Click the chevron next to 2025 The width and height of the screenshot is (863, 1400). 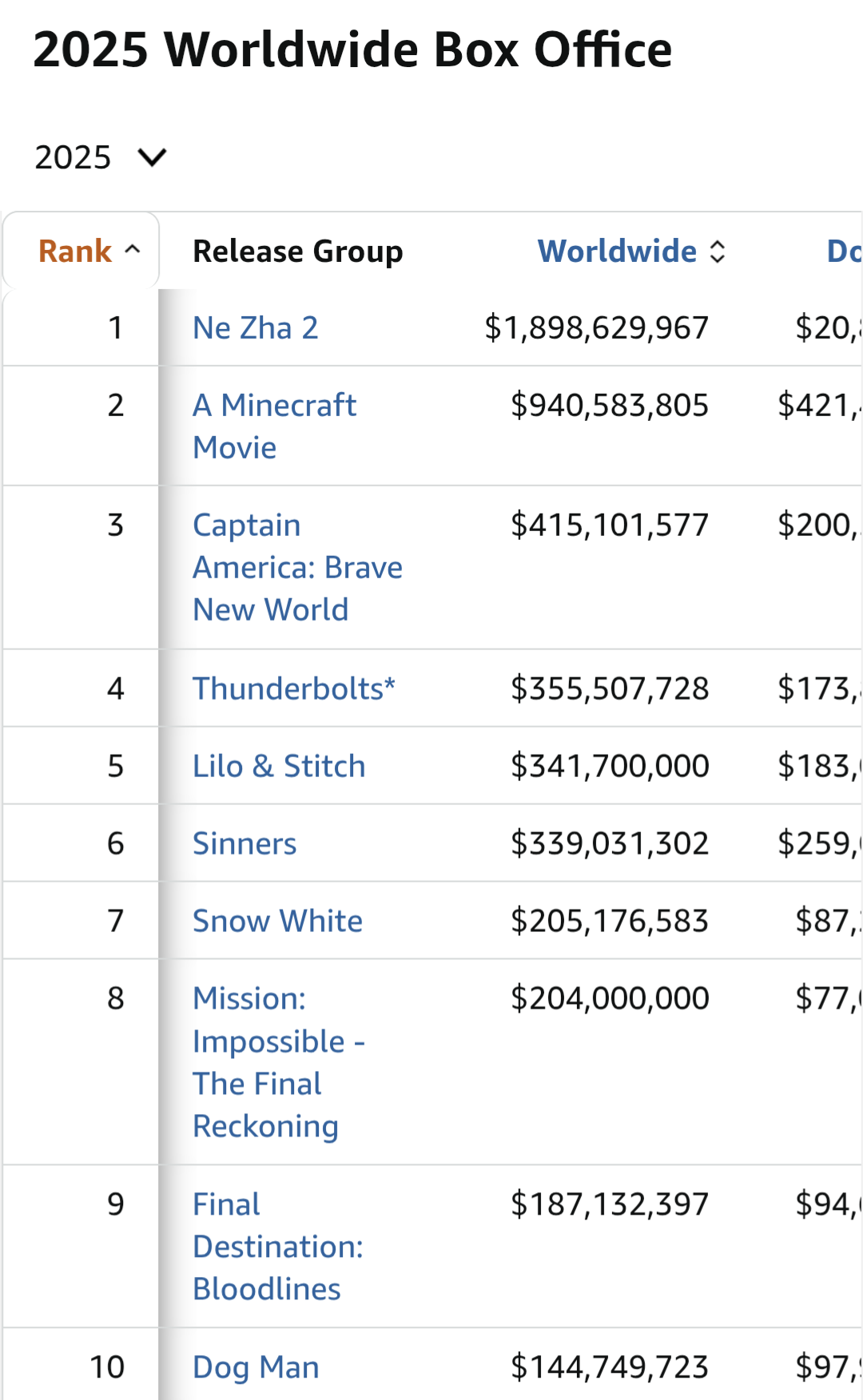[152, 157]
